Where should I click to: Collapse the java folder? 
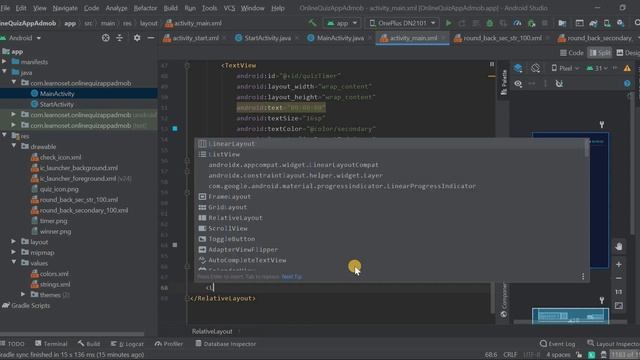[4, 72]
